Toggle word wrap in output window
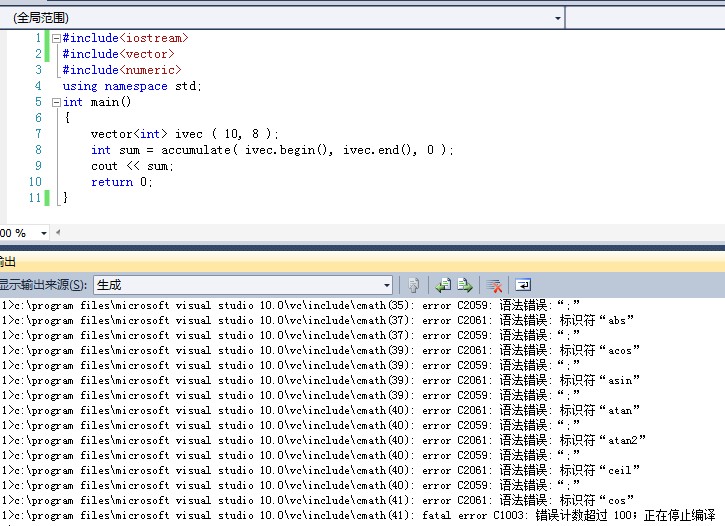 click(x=523, y=285)
